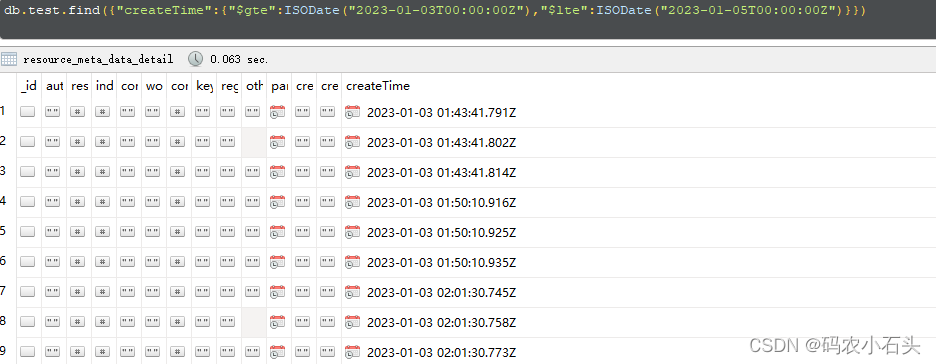Screen dimensions: 936x364
Task: Select the value 2023-01-03 02:01:30.745Z
Action: (441, 292)
